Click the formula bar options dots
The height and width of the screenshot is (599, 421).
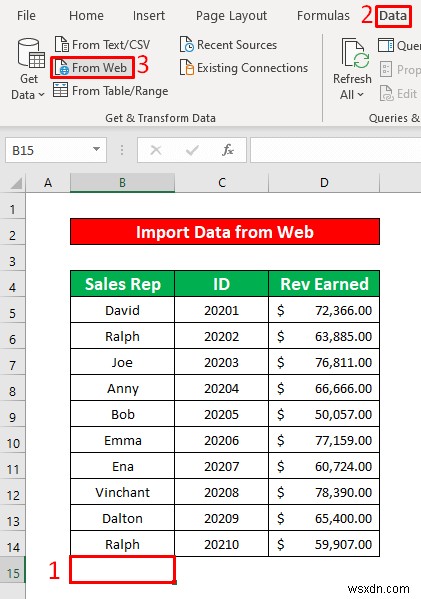(x=122, y=150)
